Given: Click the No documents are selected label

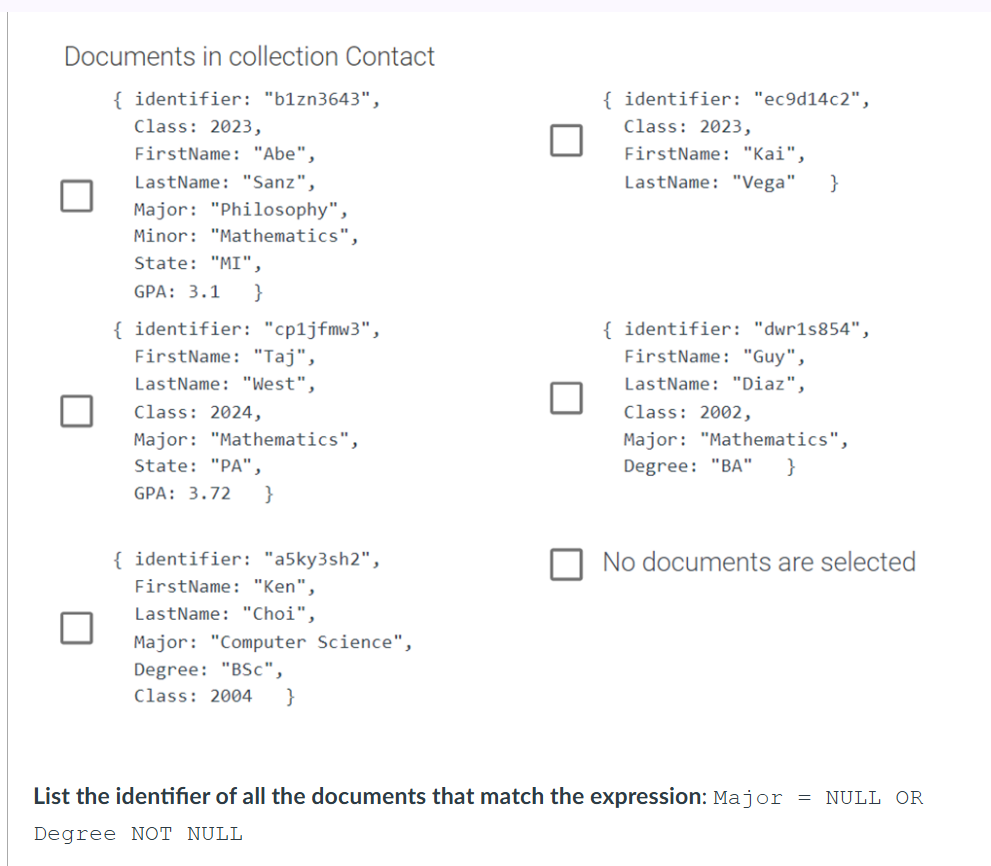Looking at the screenshot, I should (756, 562).
